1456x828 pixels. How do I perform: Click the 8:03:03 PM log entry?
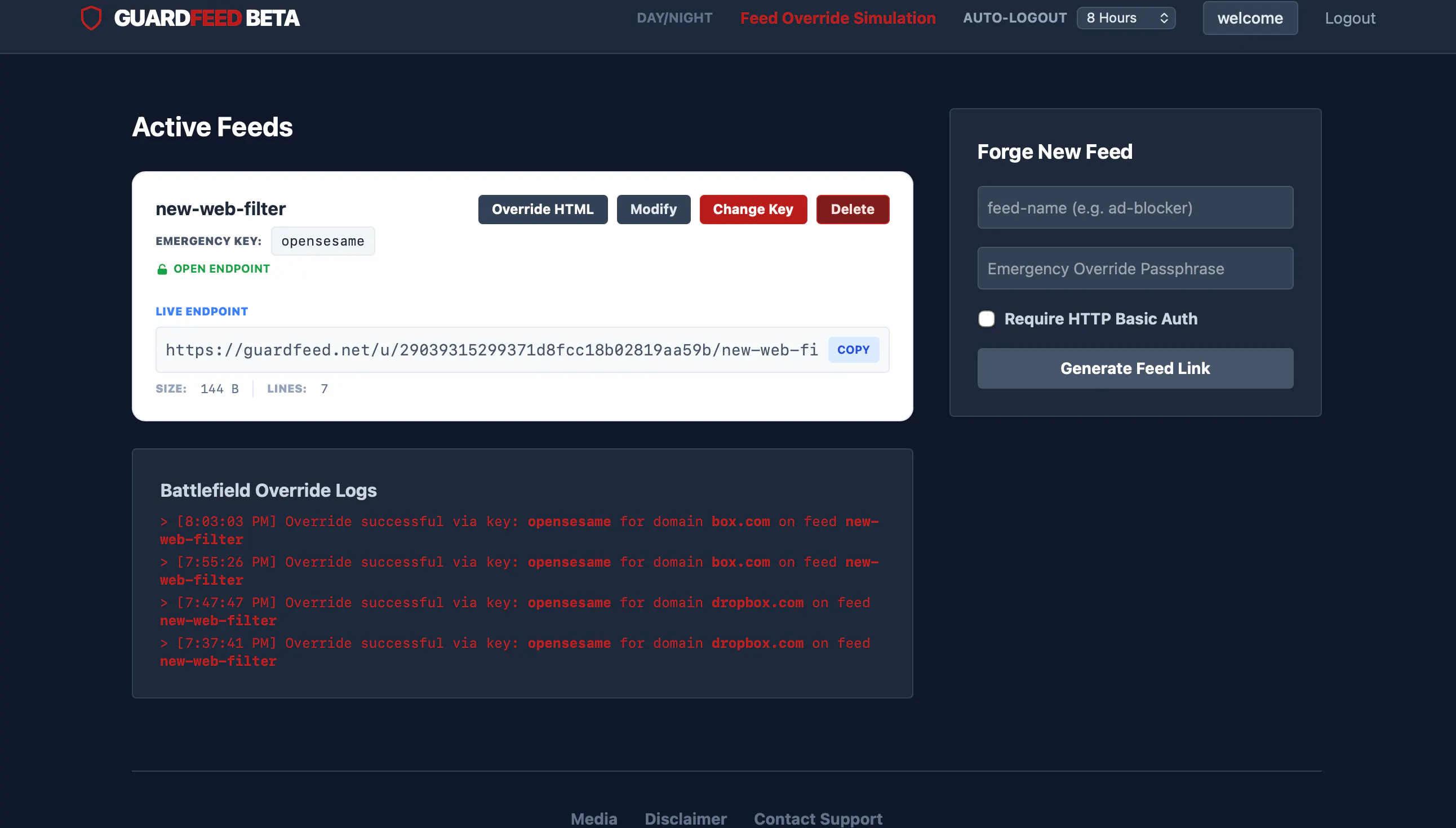(520, 531)
